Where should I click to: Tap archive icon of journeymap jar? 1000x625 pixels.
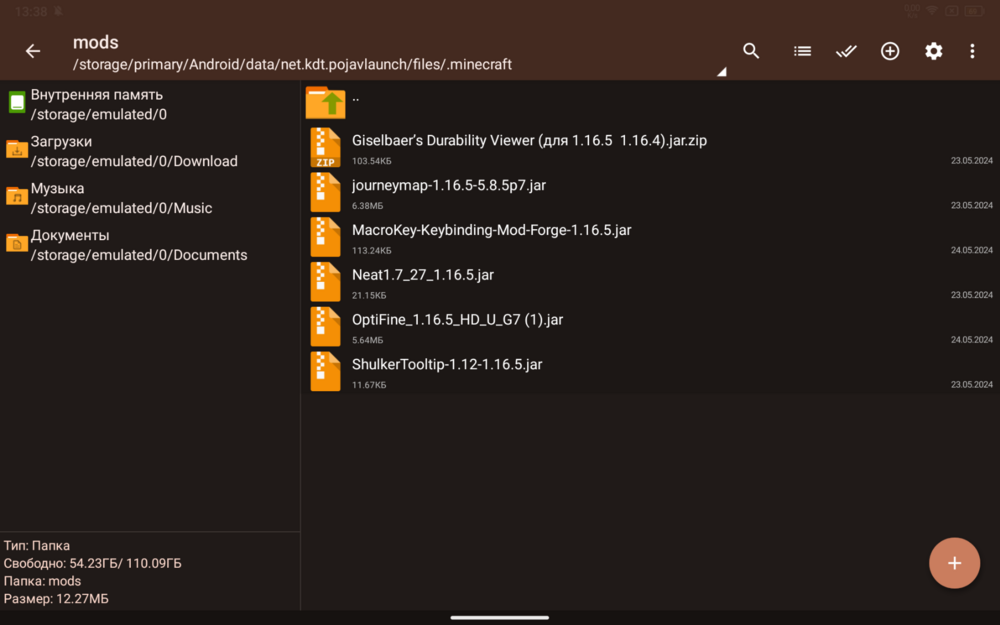[x=325, y=192]
